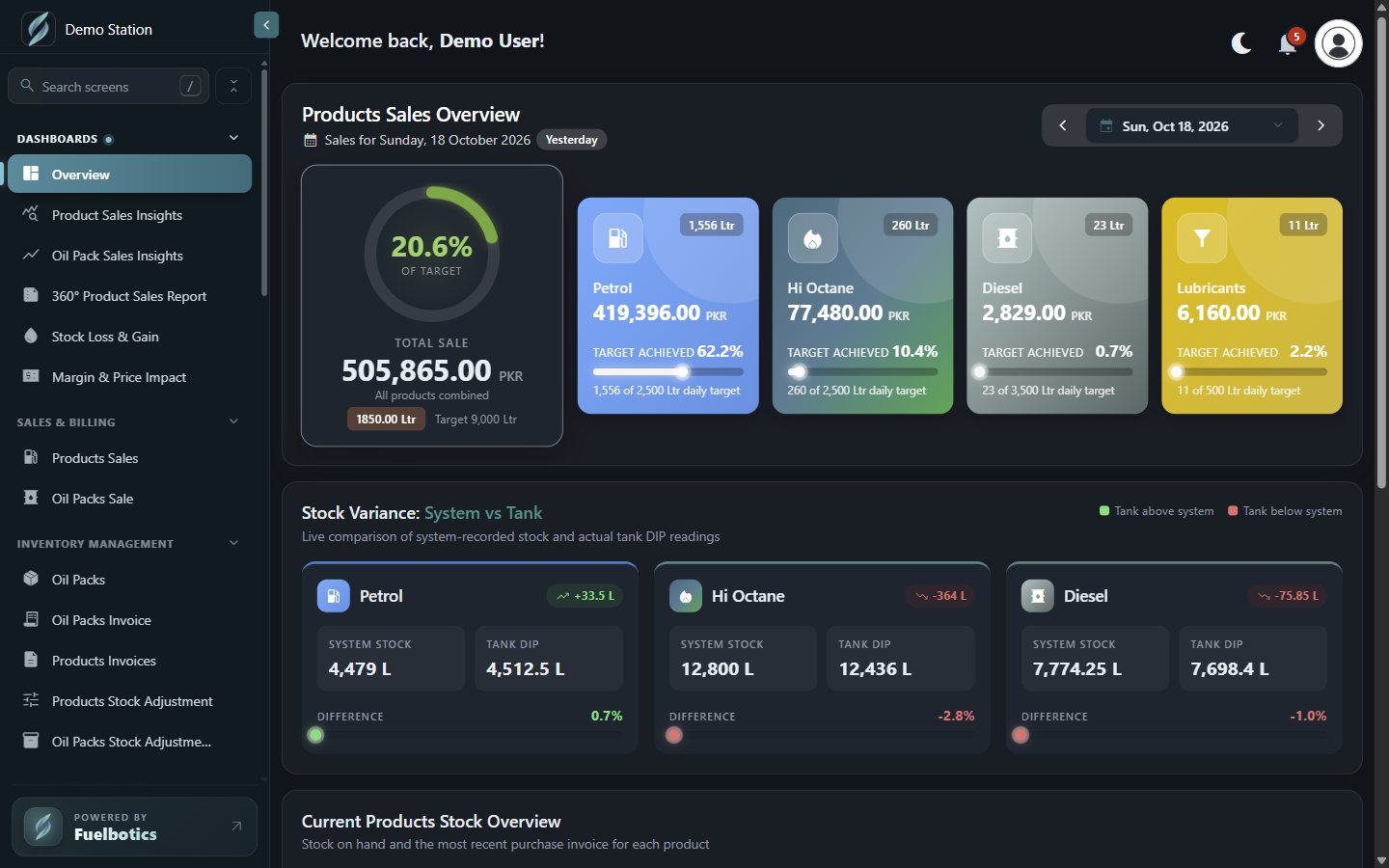
Task: Click the Hi Octane difference red indicator dot
Action: click(674, 735)
